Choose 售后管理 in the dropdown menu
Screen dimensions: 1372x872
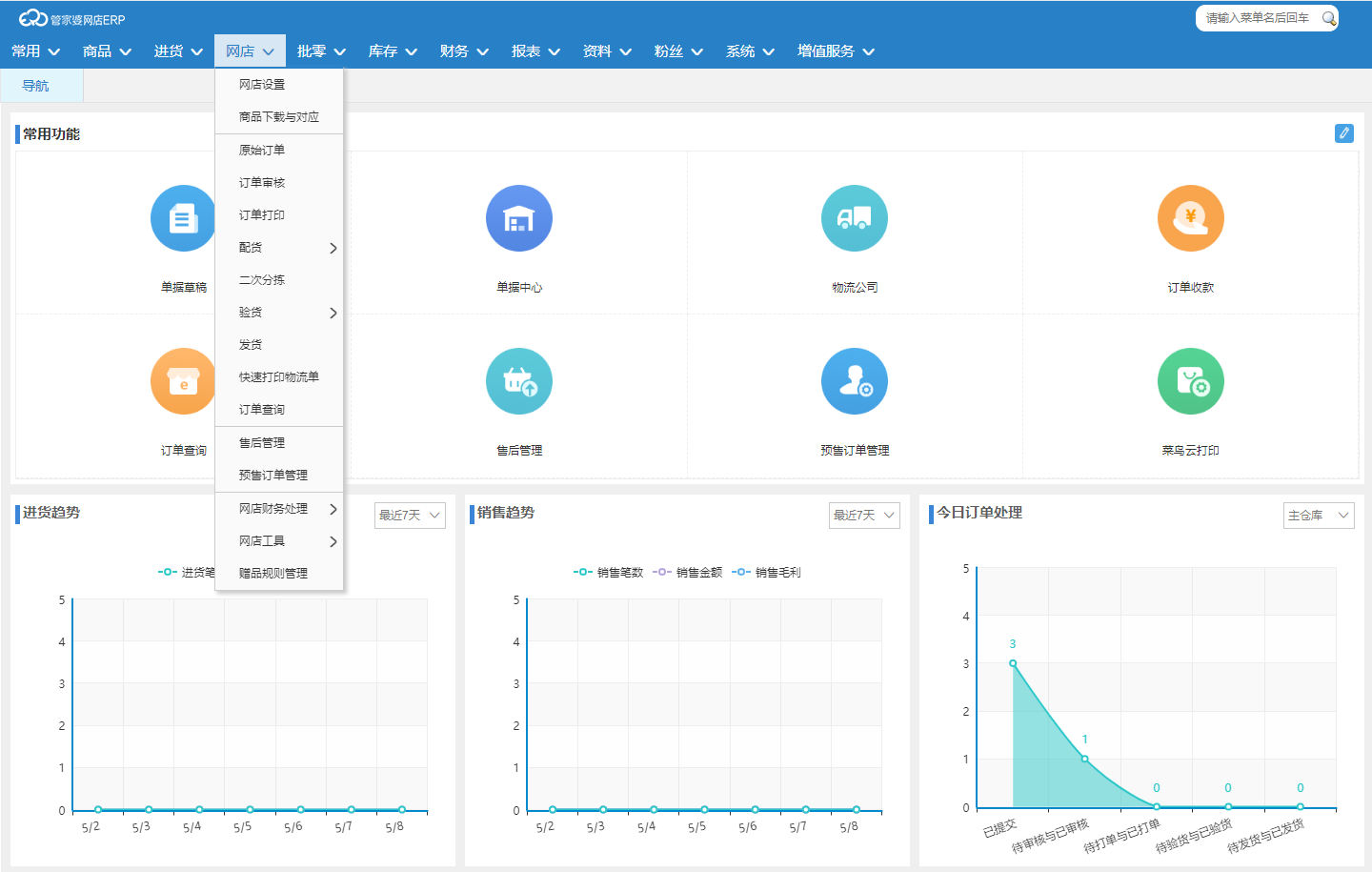tap(279, 443)
